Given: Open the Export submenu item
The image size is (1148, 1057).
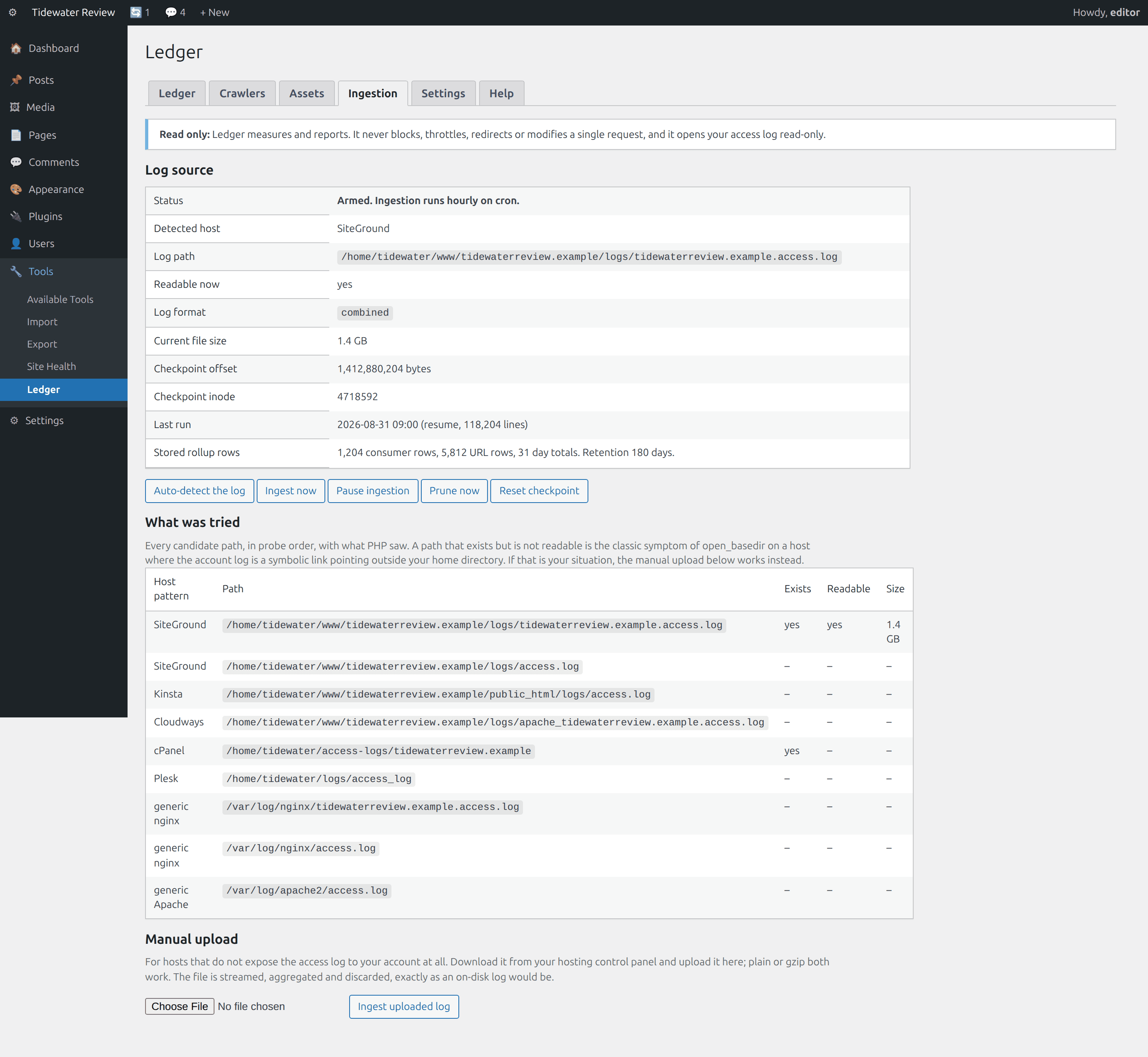Looking at the screenshot, I should pyautogui.click(x=42, y=344).
